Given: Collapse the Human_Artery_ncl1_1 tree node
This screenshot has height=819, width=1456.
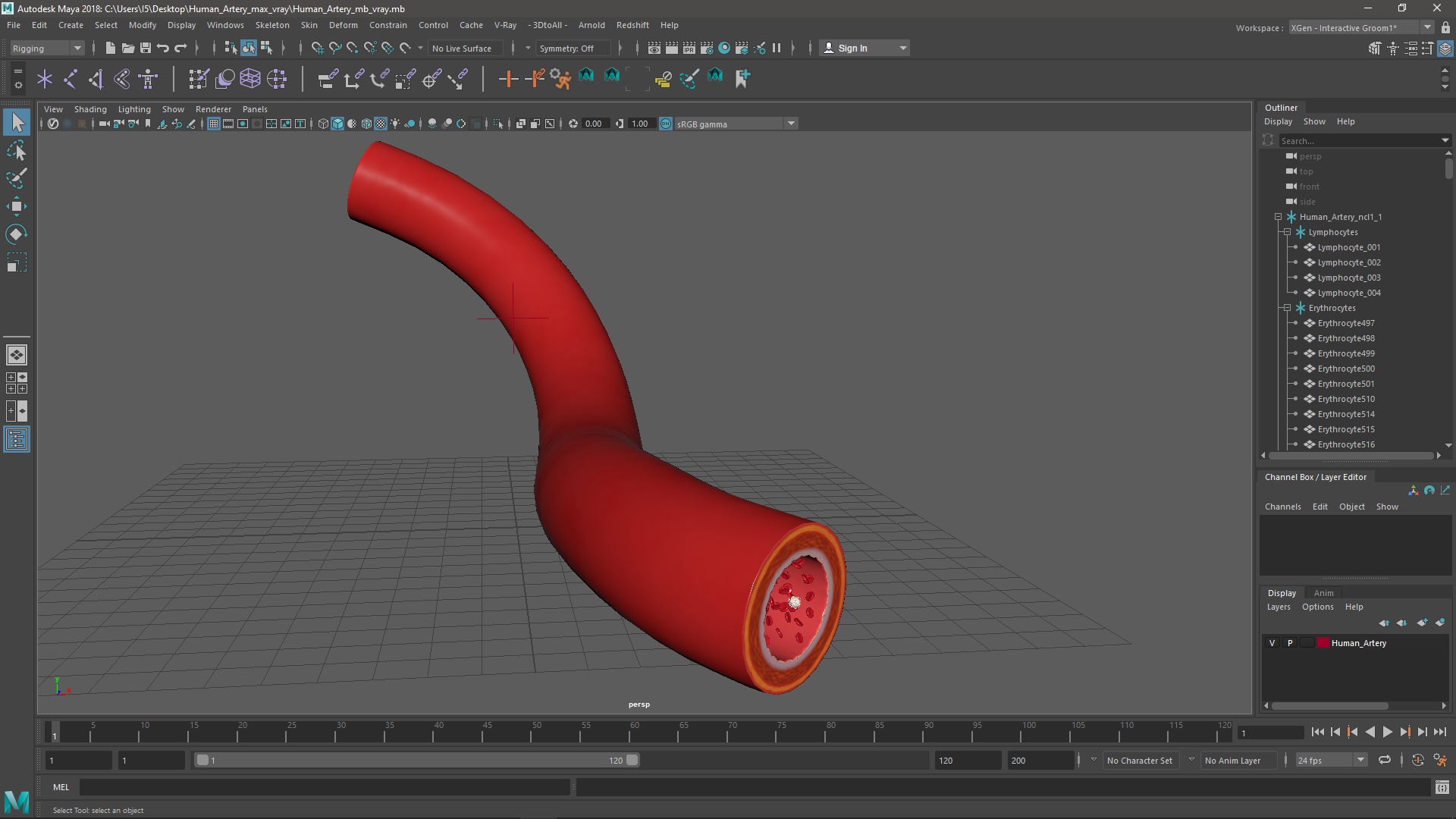Looking at the screenshot, I should point(1279,217).
